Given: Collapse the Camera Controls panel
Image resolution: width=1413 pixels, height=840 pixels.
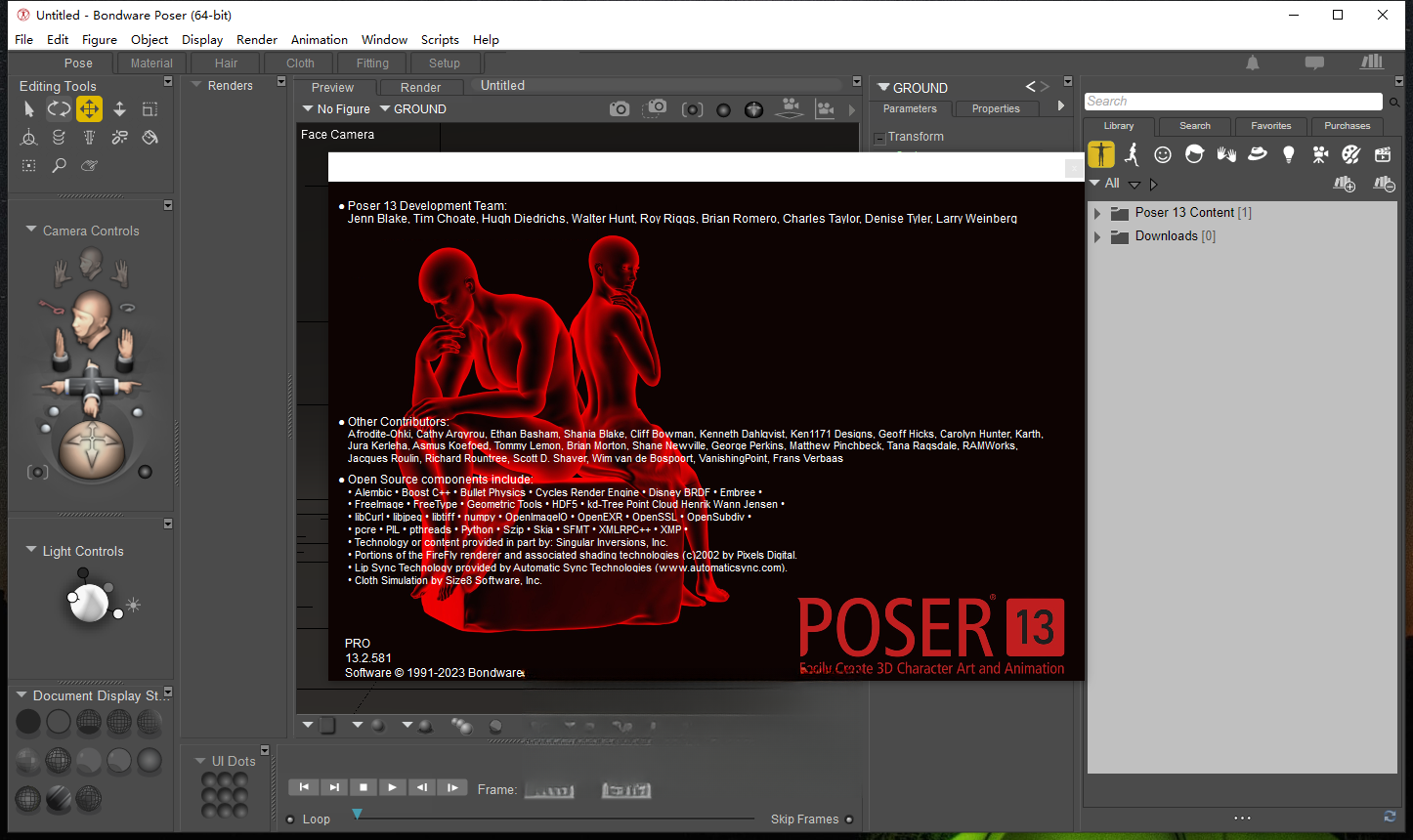Looking at the screenshot, I should click(x=31, y=231).
